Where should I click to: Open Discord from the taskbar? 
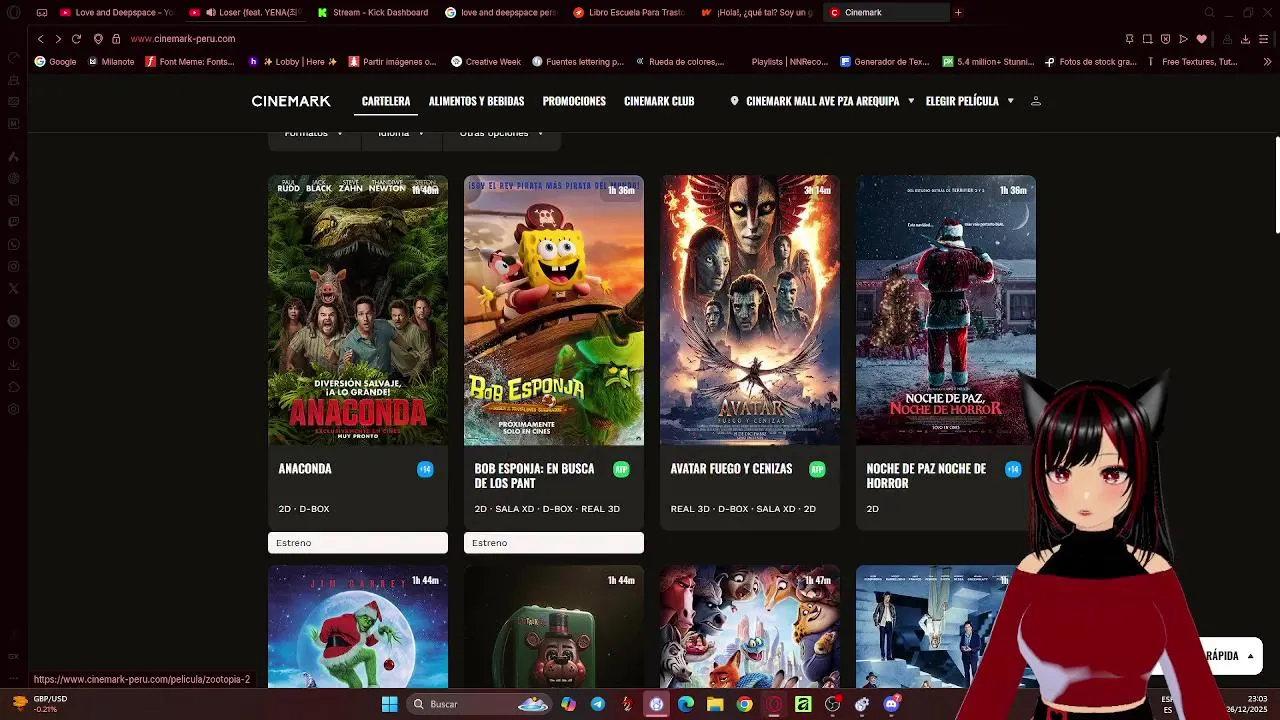pos(891,704)
